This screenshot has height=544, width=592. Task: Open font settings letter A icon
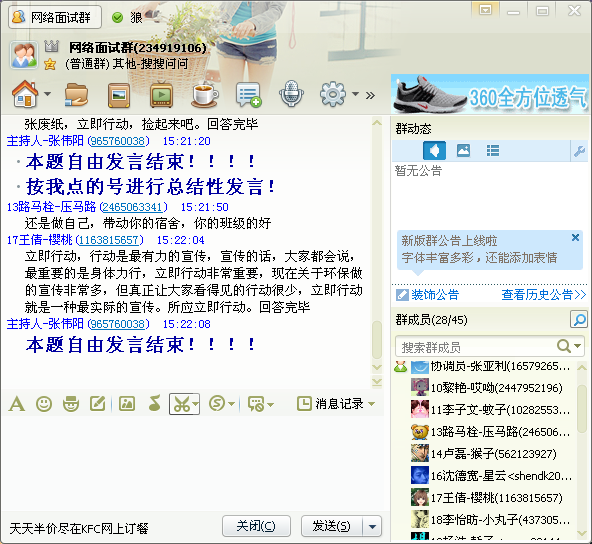(x=17, y=404)
